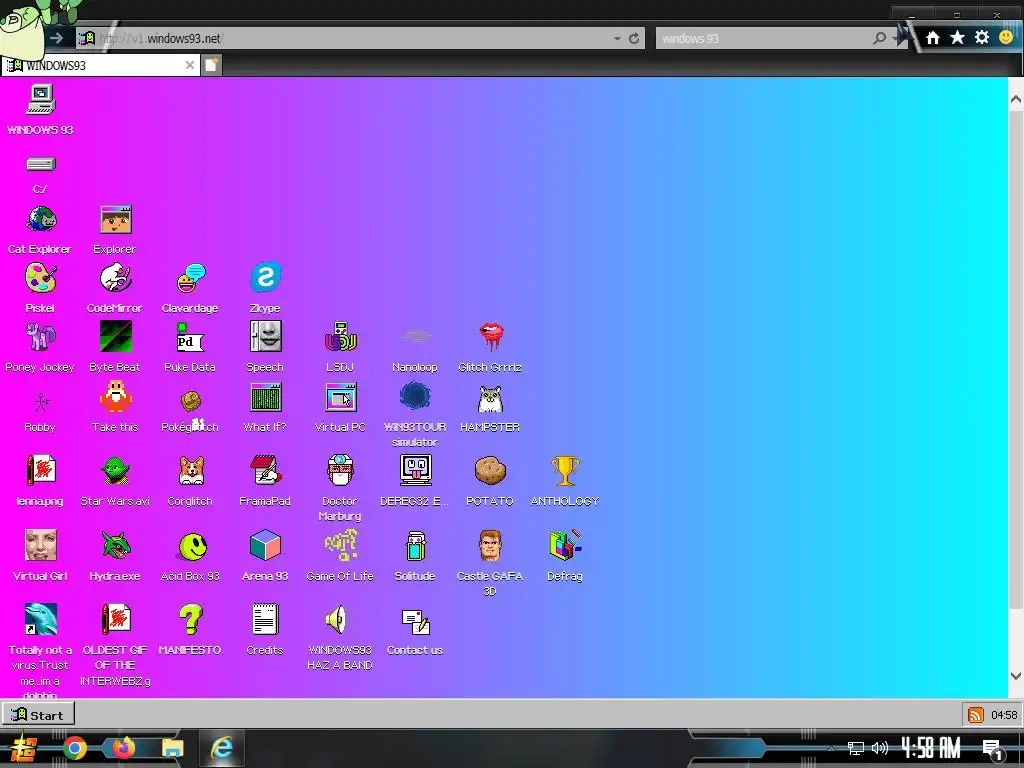Expand the address bar history dropdown
Image resolution: width=1024 pixels, height=768 pixels.
point(617,39)
